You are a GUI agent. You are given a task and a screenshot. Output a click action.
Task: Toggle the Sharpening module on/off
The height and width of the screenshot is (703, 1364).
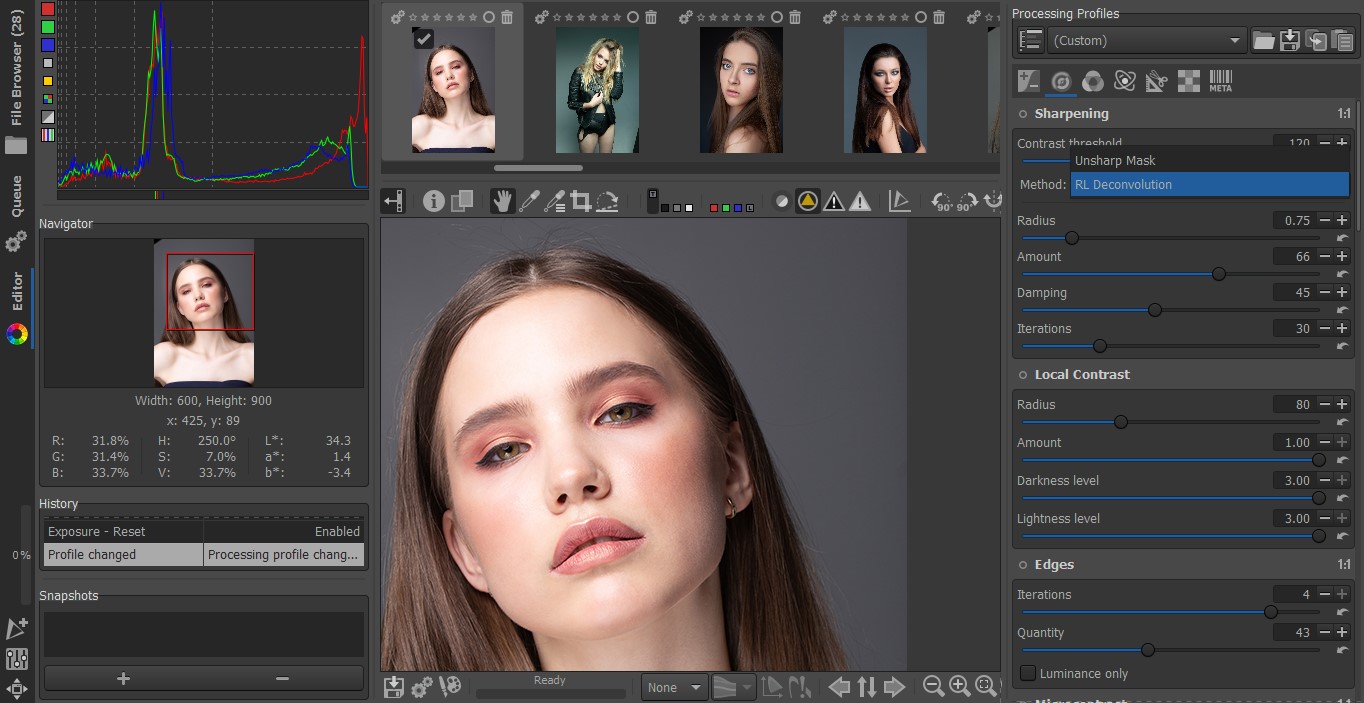pyautogui.click(x=1023, y=114)
